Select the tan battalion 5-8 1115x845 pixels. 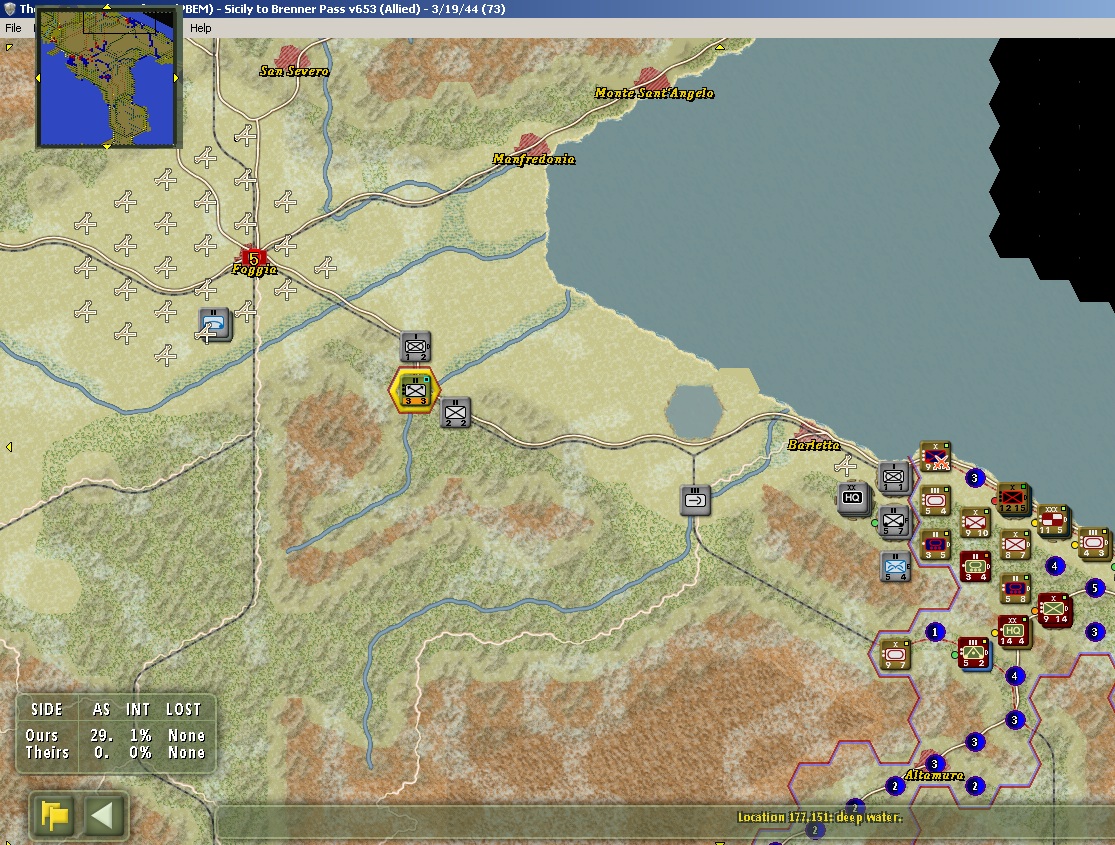[x=1015, y=589]
